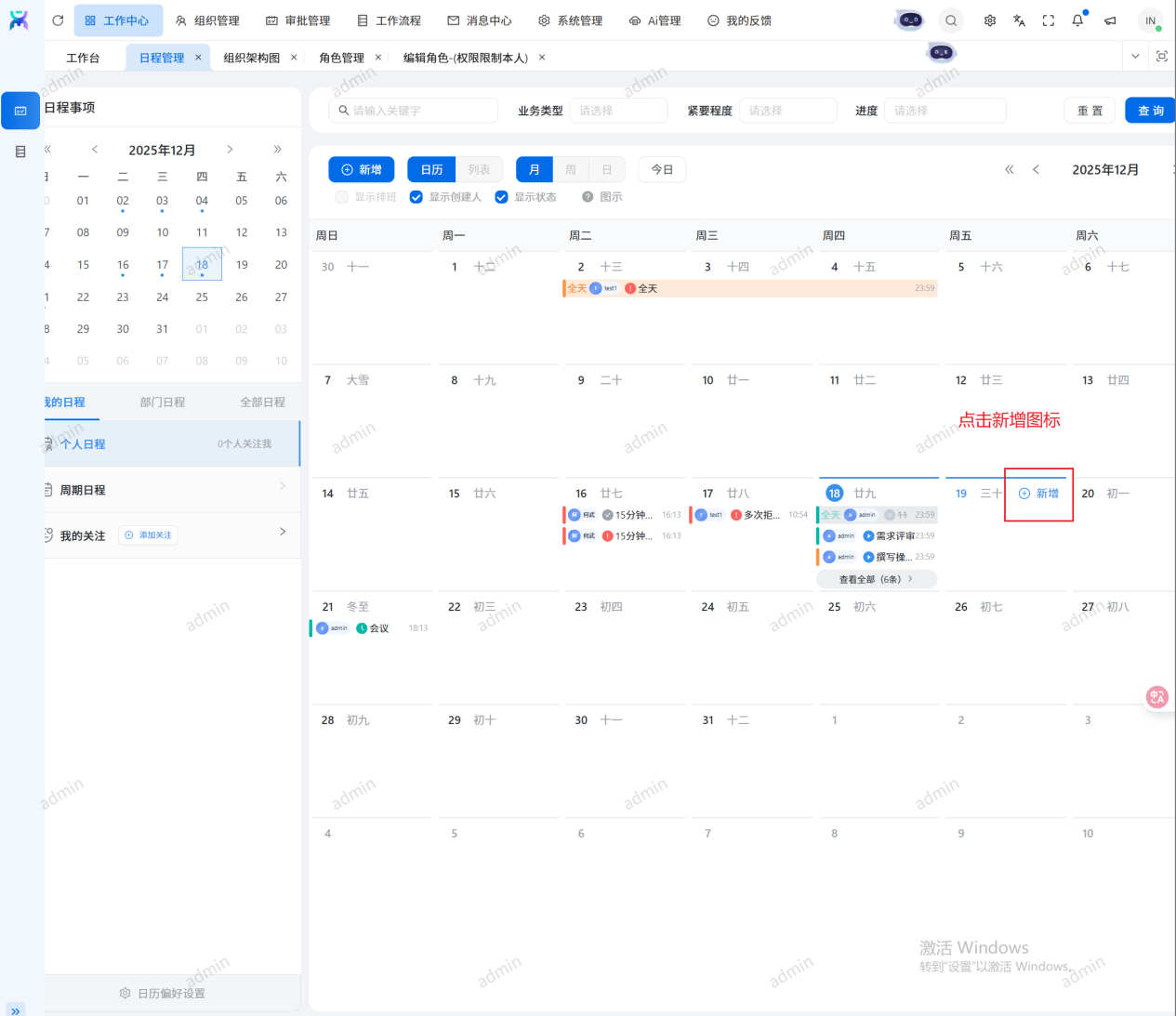The image size is (1176, 1016).
Task: Uncheck the 显示状态 checkbox
Action: pyautogui.click(x=501, y=197)
